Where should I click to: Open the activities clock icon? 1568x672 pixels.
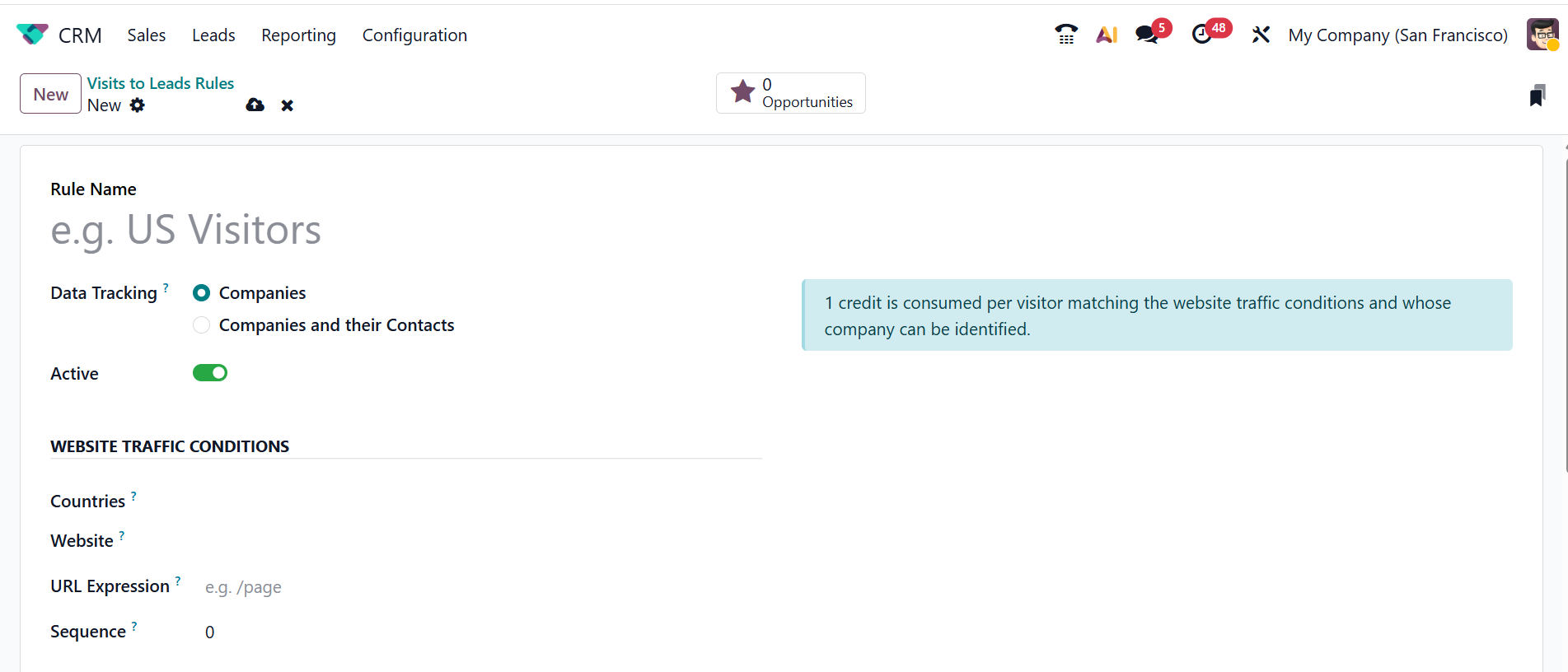1202,35
